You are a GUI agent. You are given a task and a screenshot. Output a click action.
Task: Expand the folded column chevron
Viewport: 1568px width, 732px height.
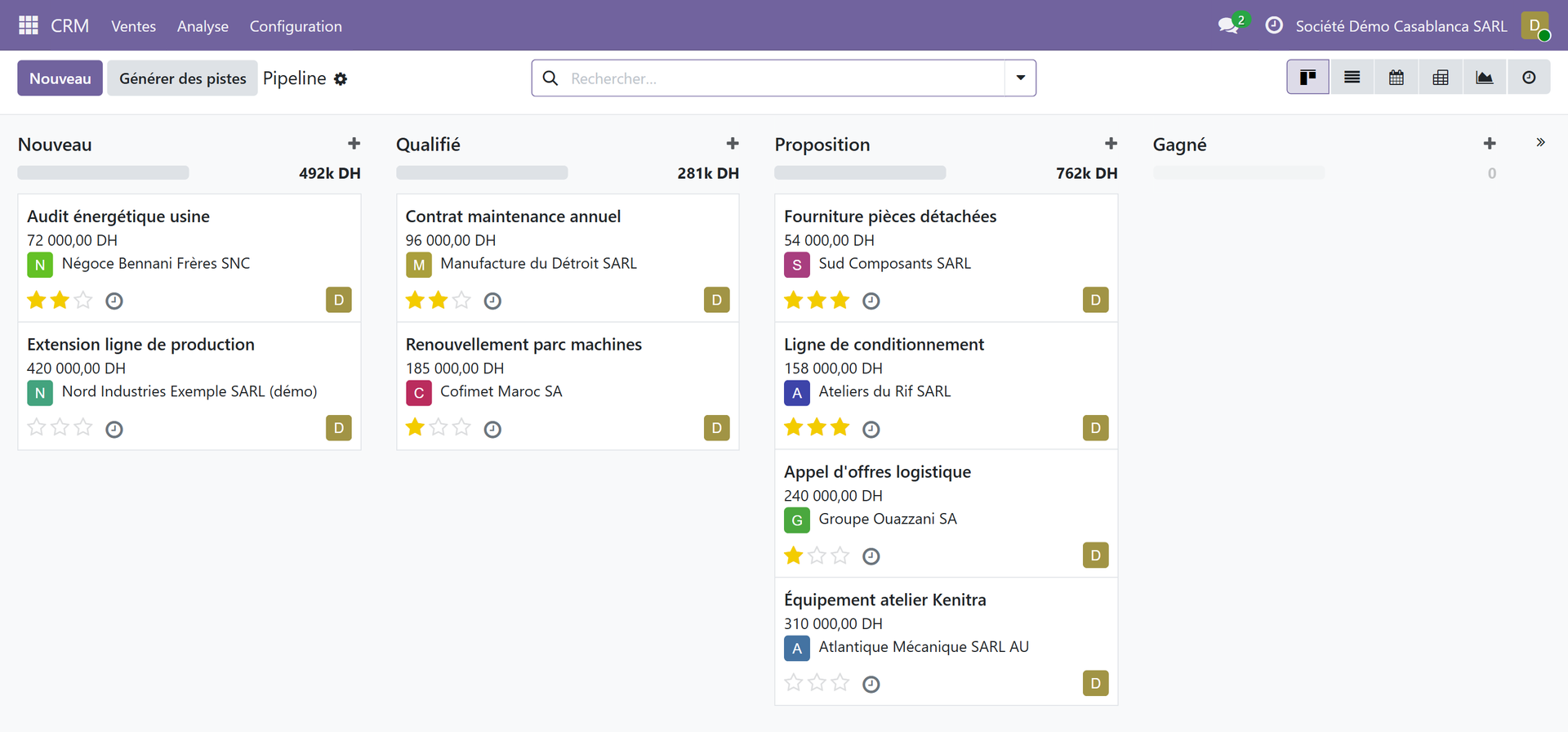(x=1540, y=143)
